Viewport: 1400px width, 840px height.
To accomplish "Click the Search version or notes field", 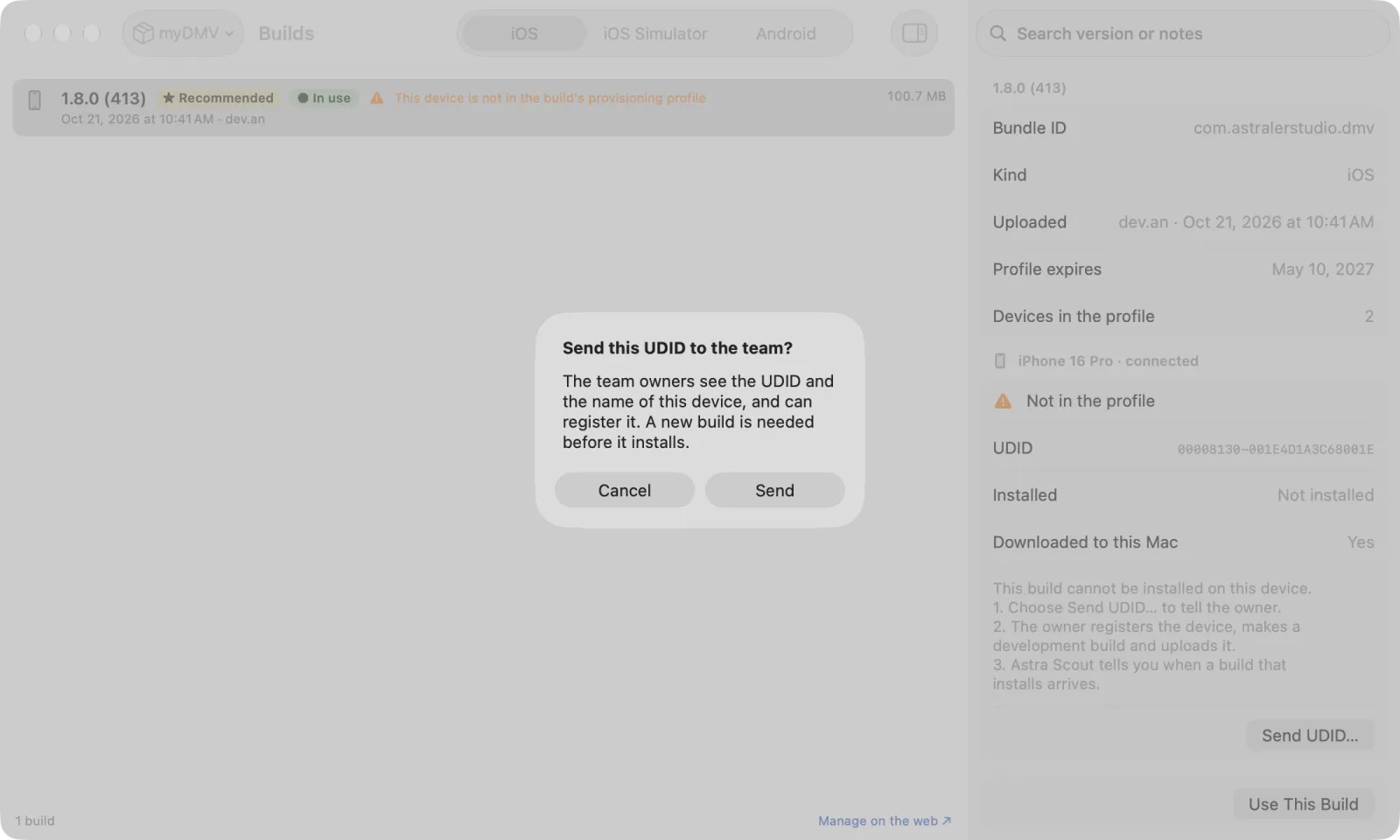I will (1182, 33).
